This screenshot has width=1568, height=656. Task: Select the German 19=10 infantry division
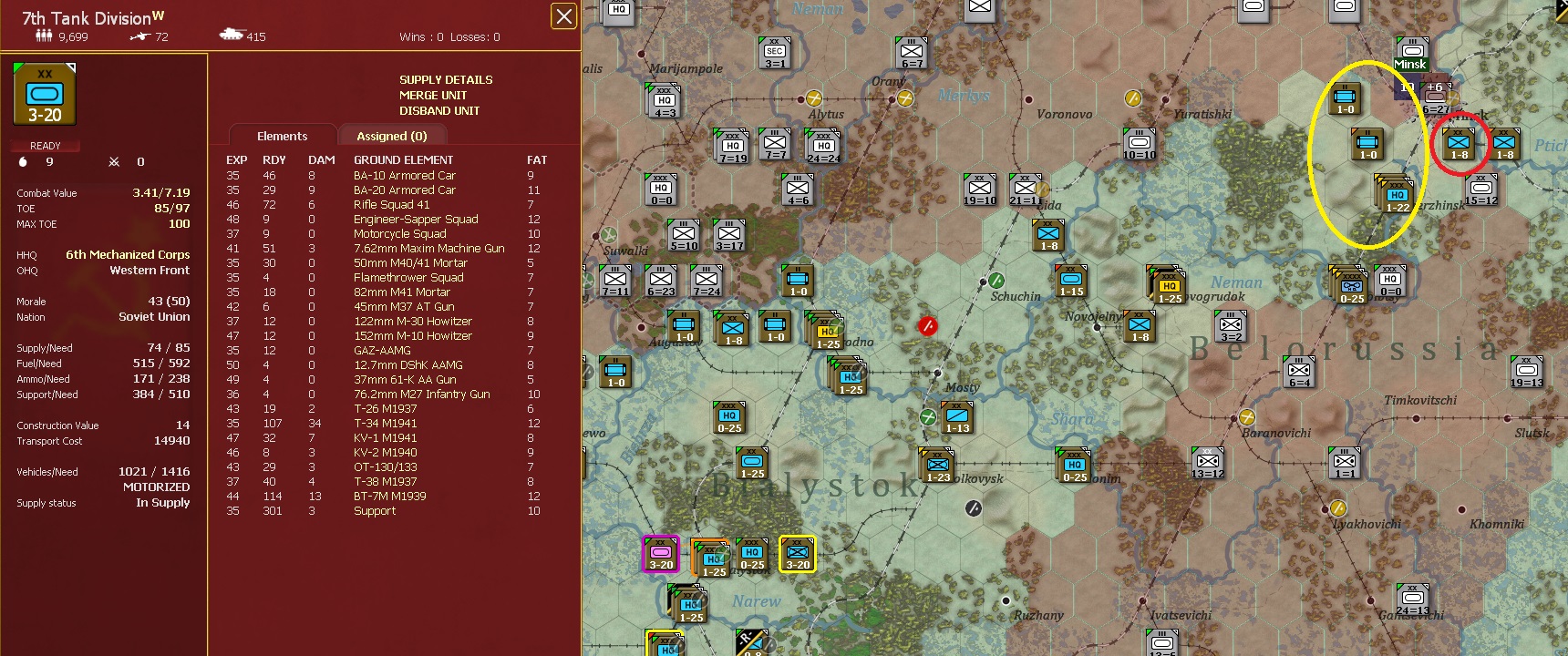click(980, 190)
